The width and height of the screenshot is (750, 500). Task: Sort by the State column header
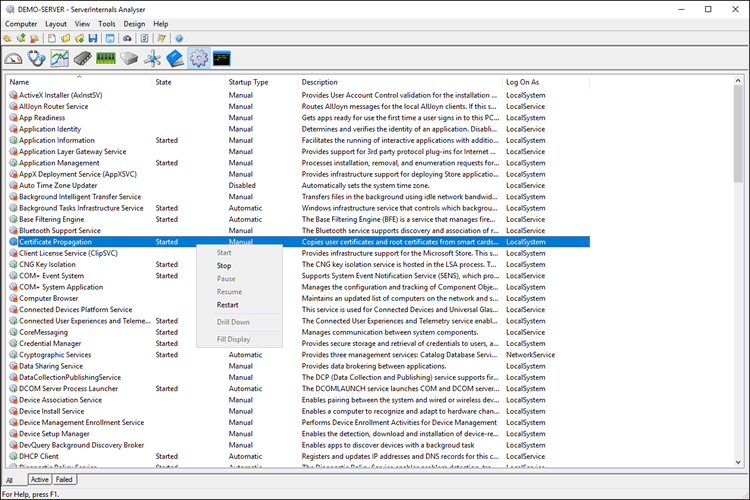coord(188,82)
